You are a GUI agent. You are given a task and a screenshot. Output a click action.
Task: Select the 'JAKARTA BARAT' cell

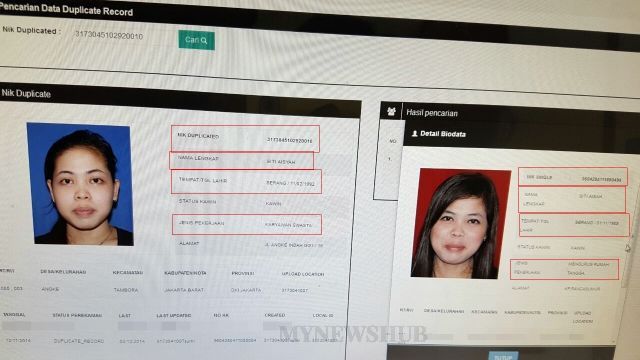click(x=184, y=290)
